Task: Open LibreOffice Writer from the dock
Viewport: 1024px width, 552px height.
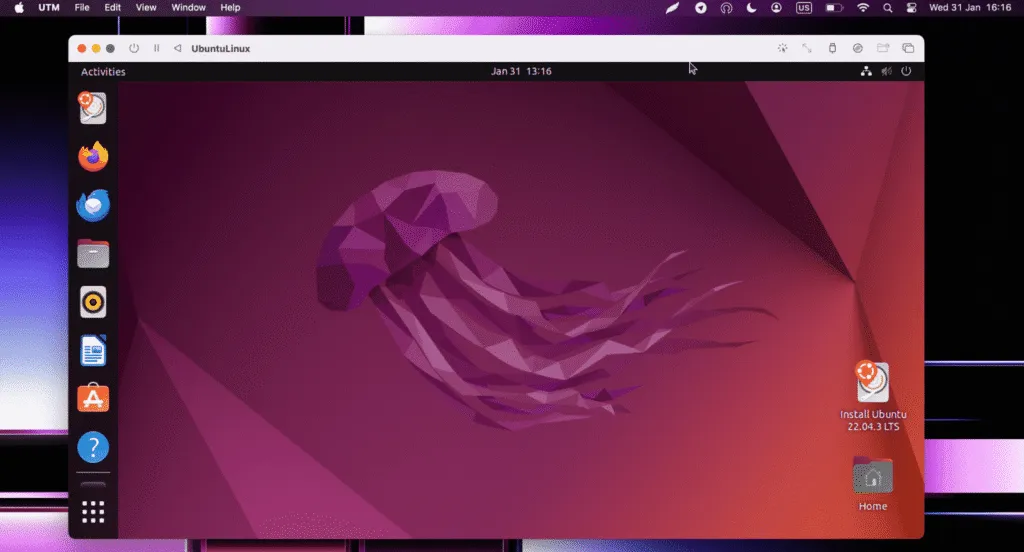Action: [93, 350]
